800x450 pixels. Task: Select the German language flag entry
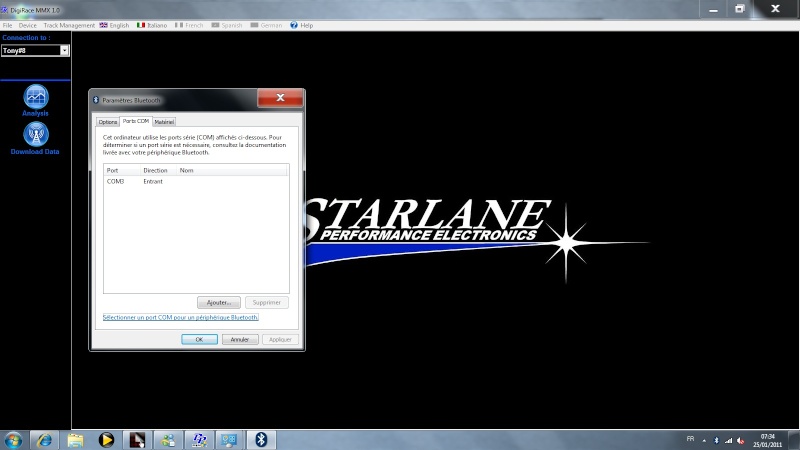click(266, 25)
